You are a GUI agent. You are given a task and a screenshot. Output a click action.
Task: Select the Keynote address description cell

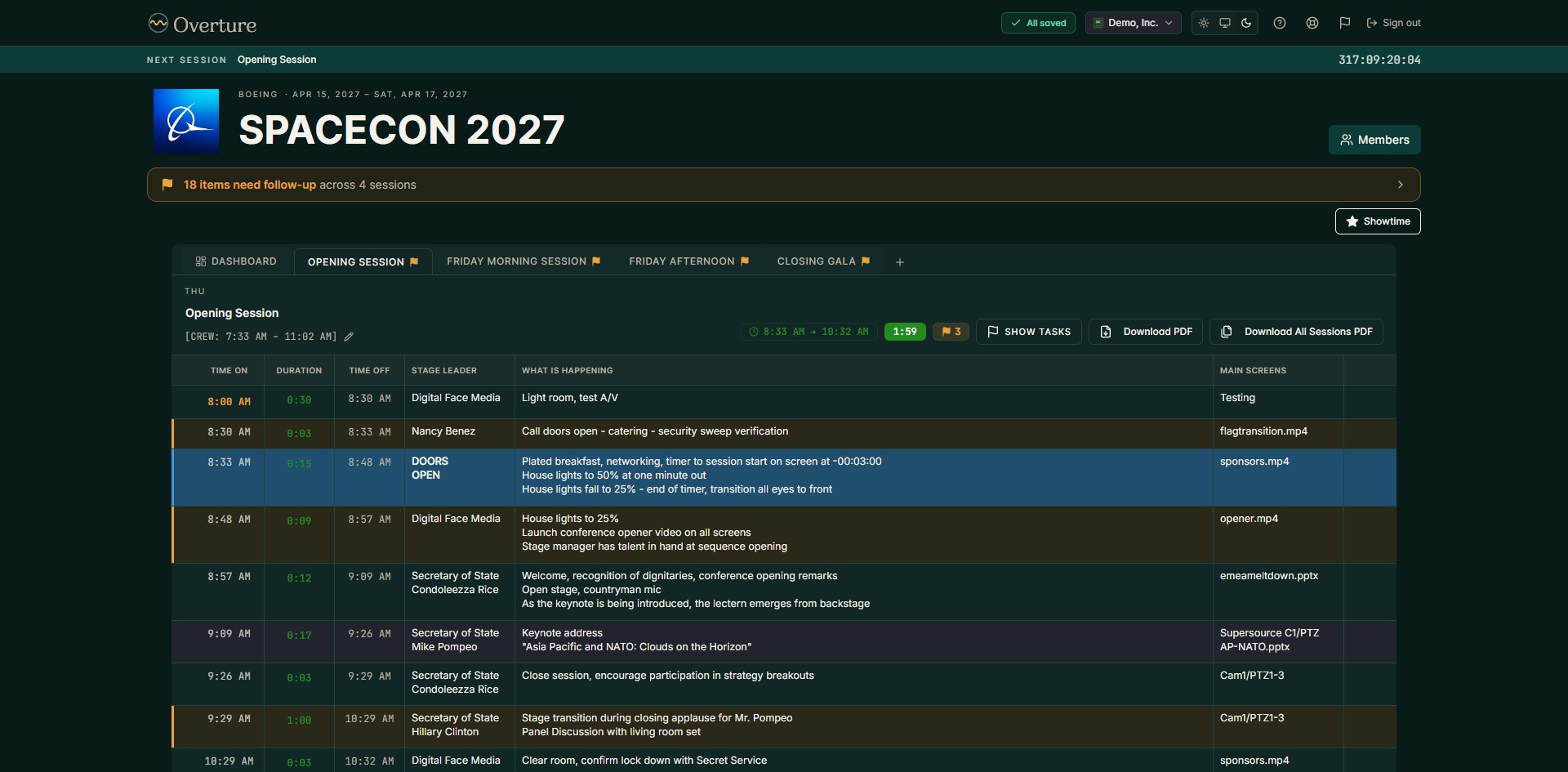pos(864,641)
